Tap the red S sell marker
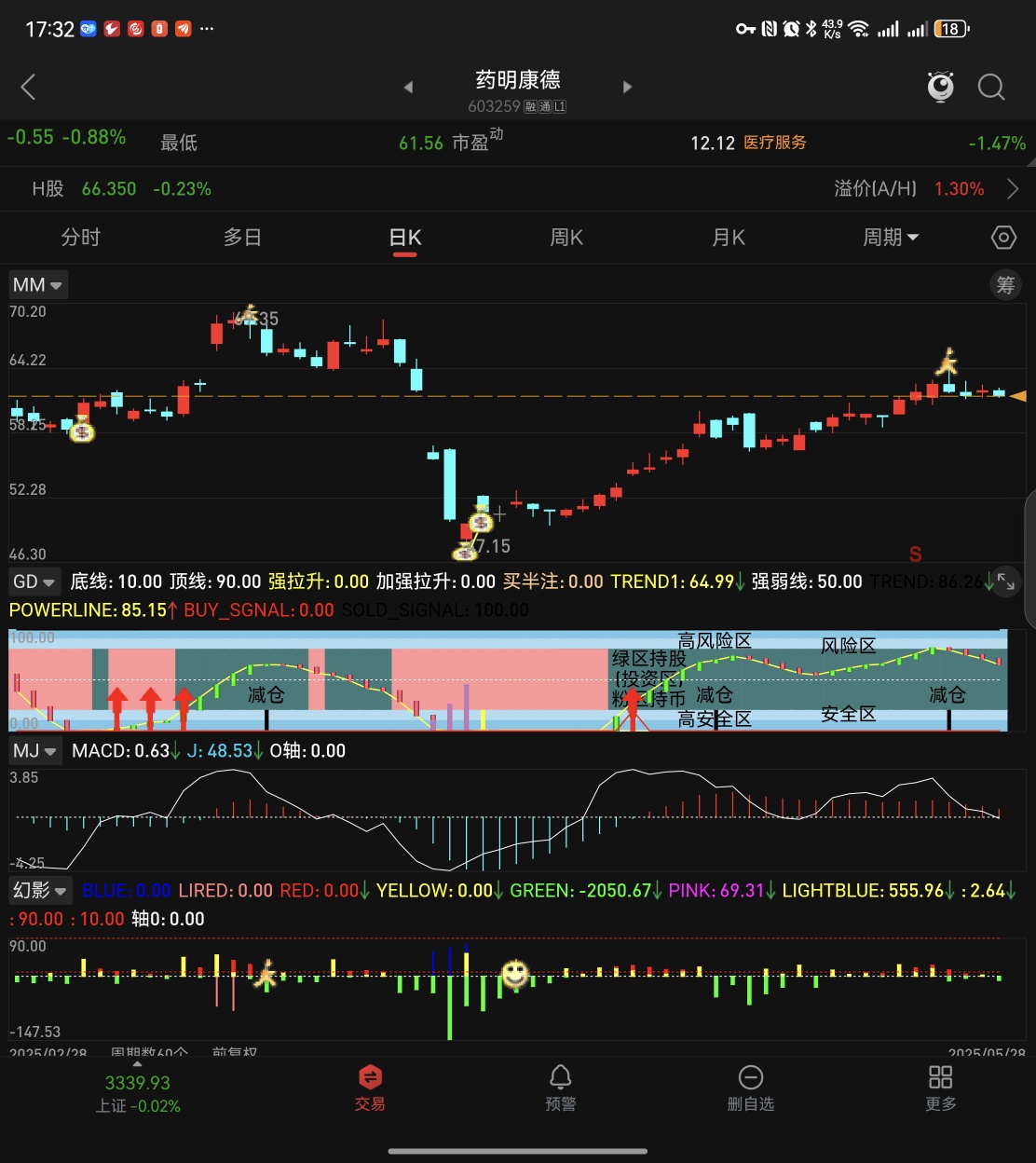This screenshot has width=1036, height=1163. (x=915, y=554)
